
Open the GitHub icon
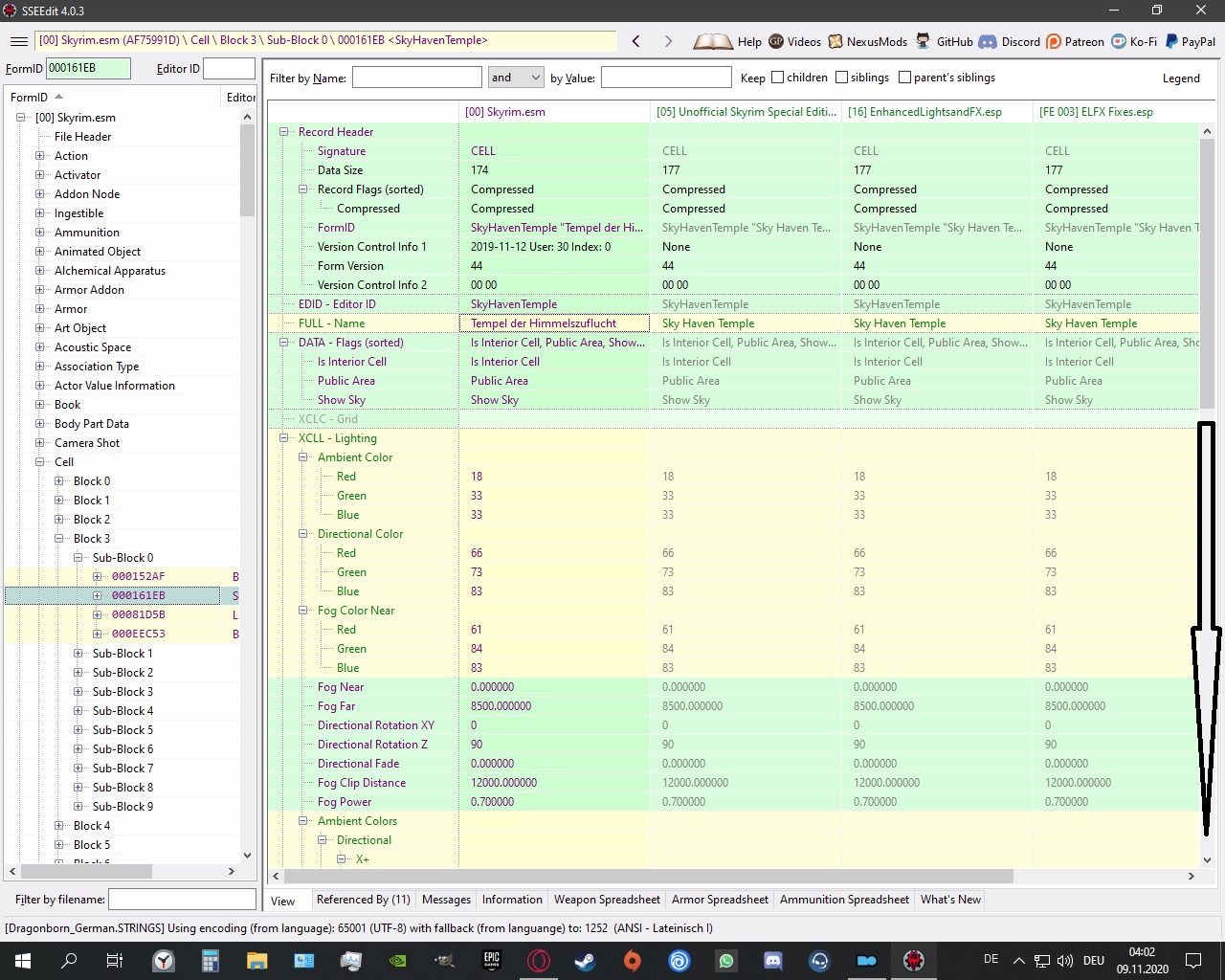tap(923, 41)
